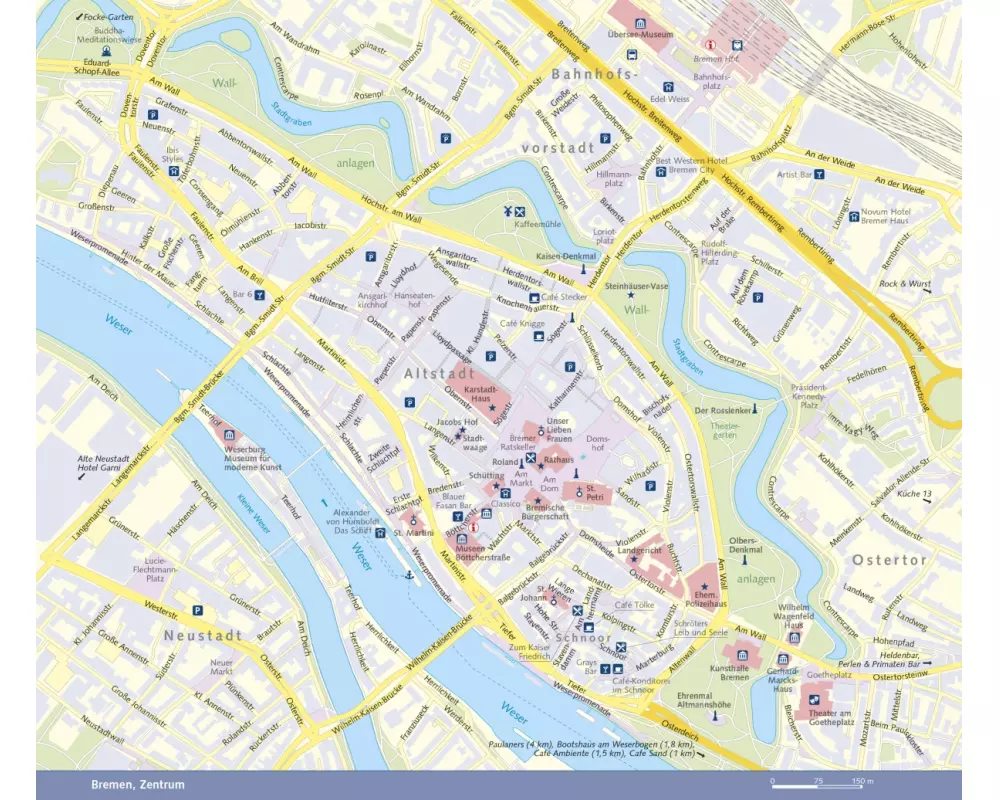Select the tourist information icon at Bremen Hbf
The image size is (1000, 800).
tap(711, 45)
